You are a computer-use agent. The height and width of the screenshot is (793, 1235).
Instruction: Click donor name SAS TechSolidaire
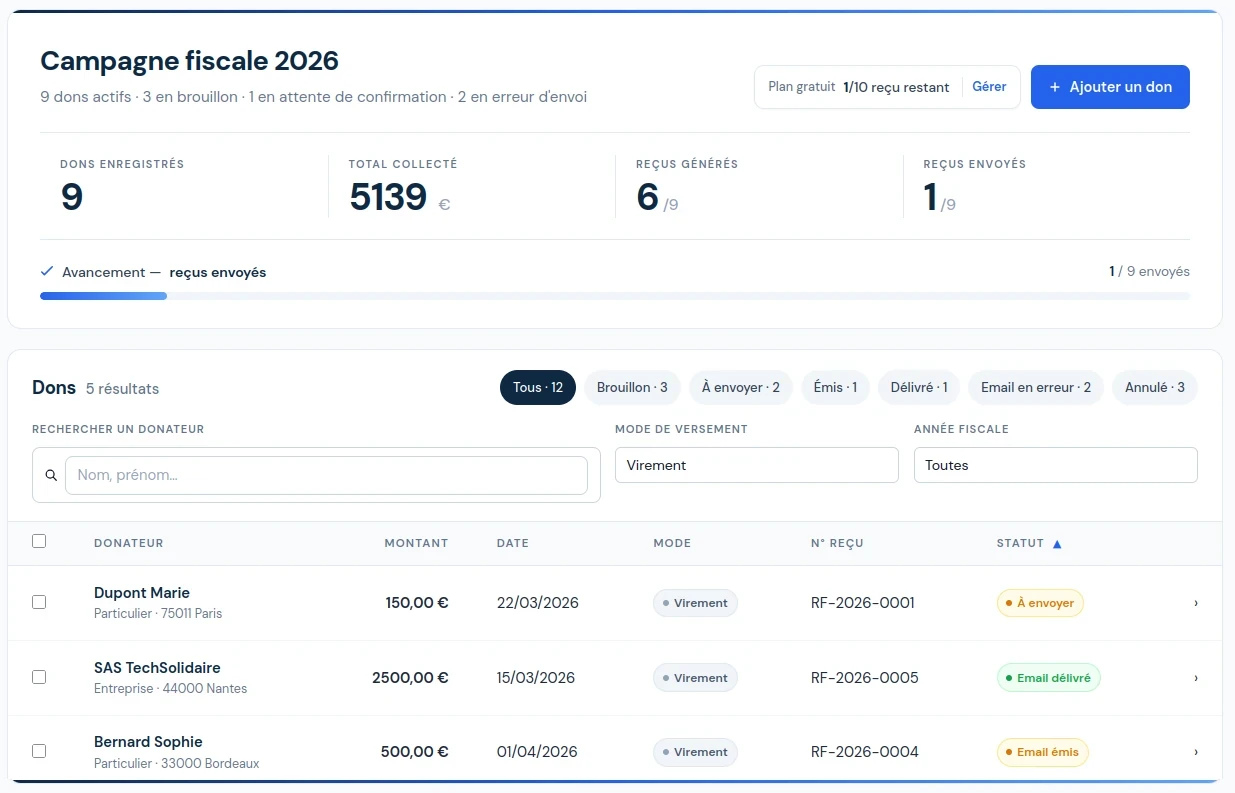click(x=157, y=668)
